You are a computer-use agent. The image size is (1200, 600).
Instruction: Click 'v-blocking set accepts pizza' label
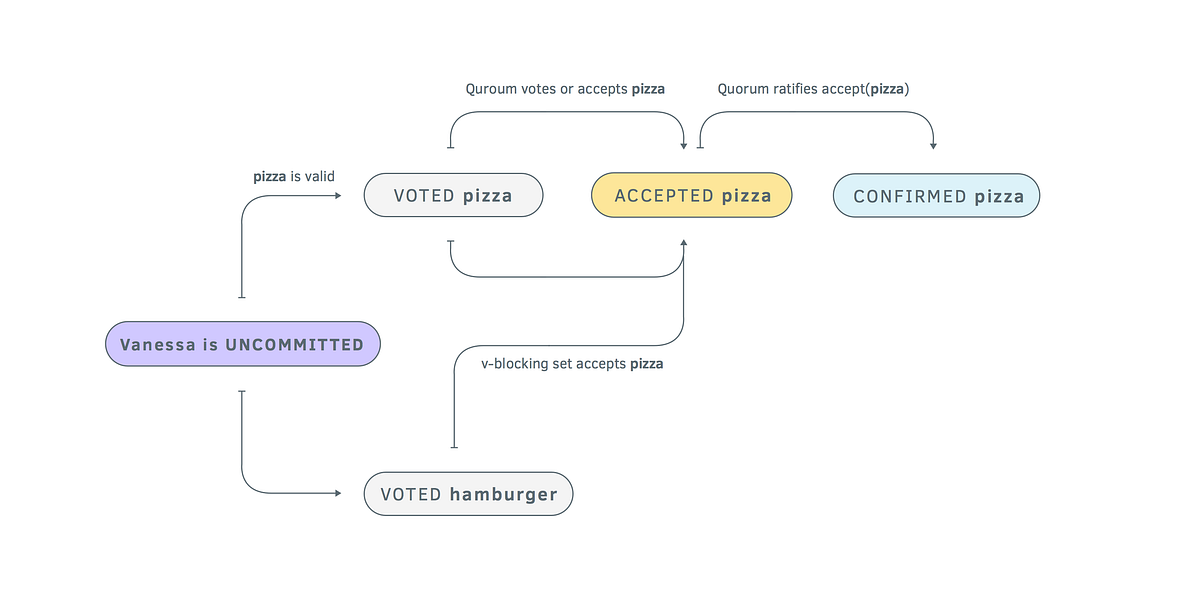coord(572,364)
